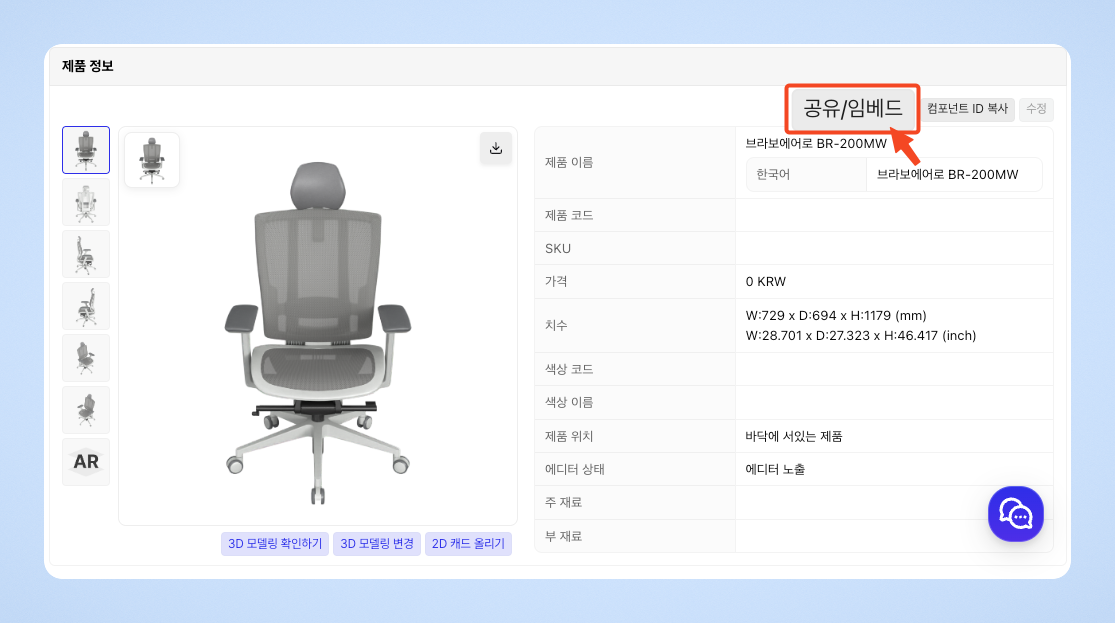The image size is (1115, 623).
Task: Click the 색상 코드 label
Action: (569, 369)
